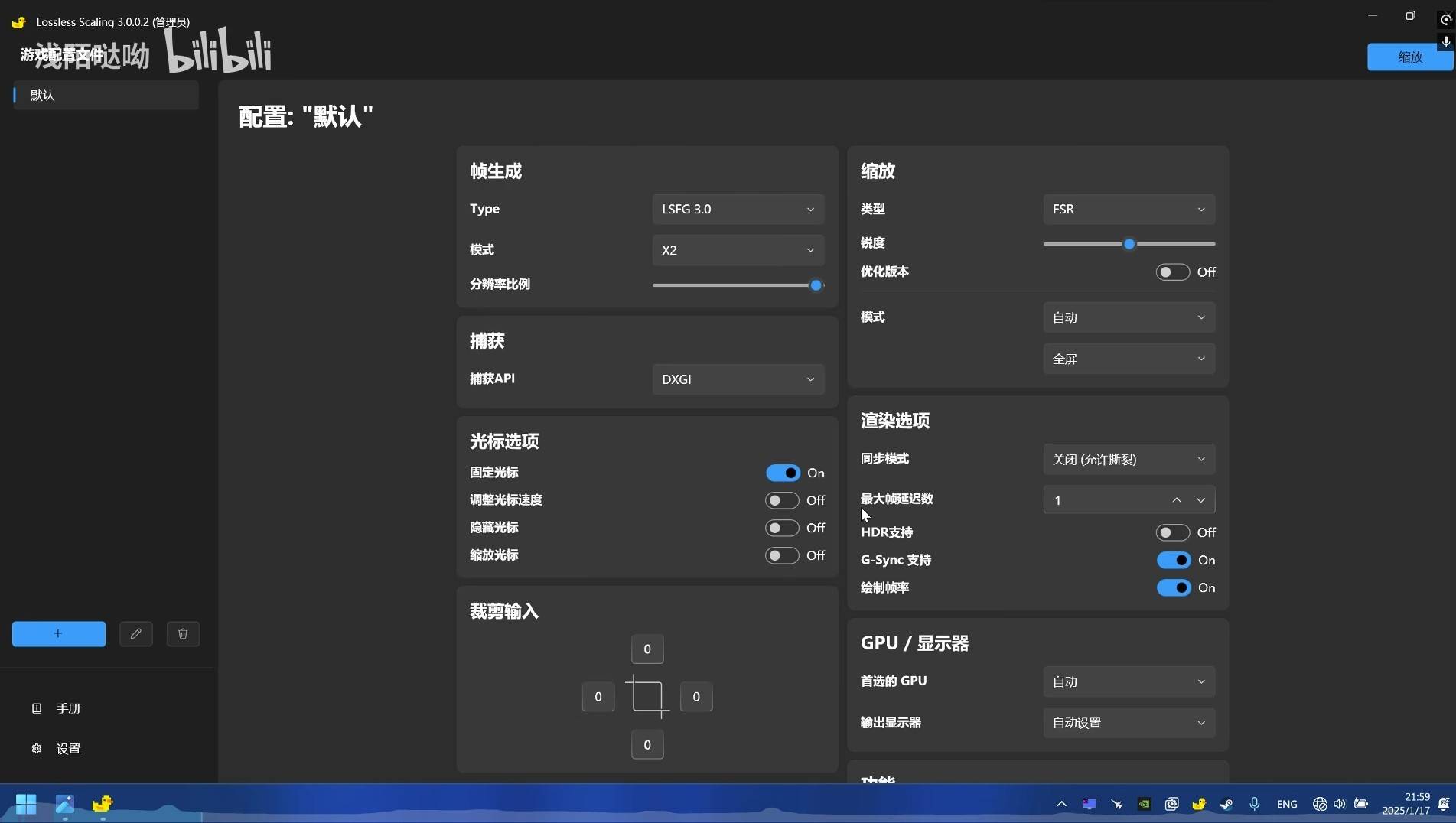This screenshot has width=1456, height=823.
Task: Open the clock showing 21:59
Action: pos(1406,804)
